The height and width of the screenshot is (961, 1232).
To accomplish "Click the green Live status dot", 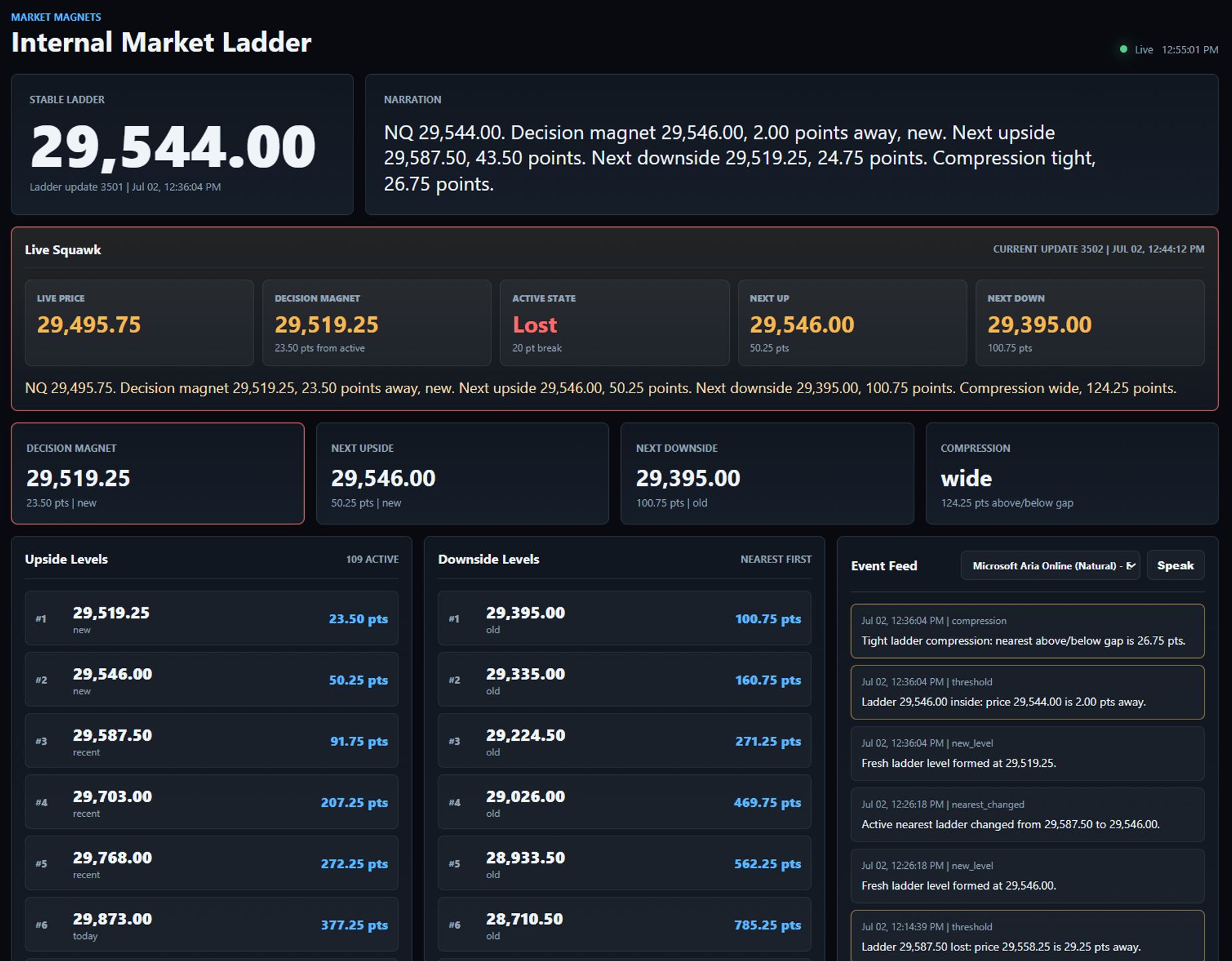I will pyautogui.click(x=1123, y=49).
